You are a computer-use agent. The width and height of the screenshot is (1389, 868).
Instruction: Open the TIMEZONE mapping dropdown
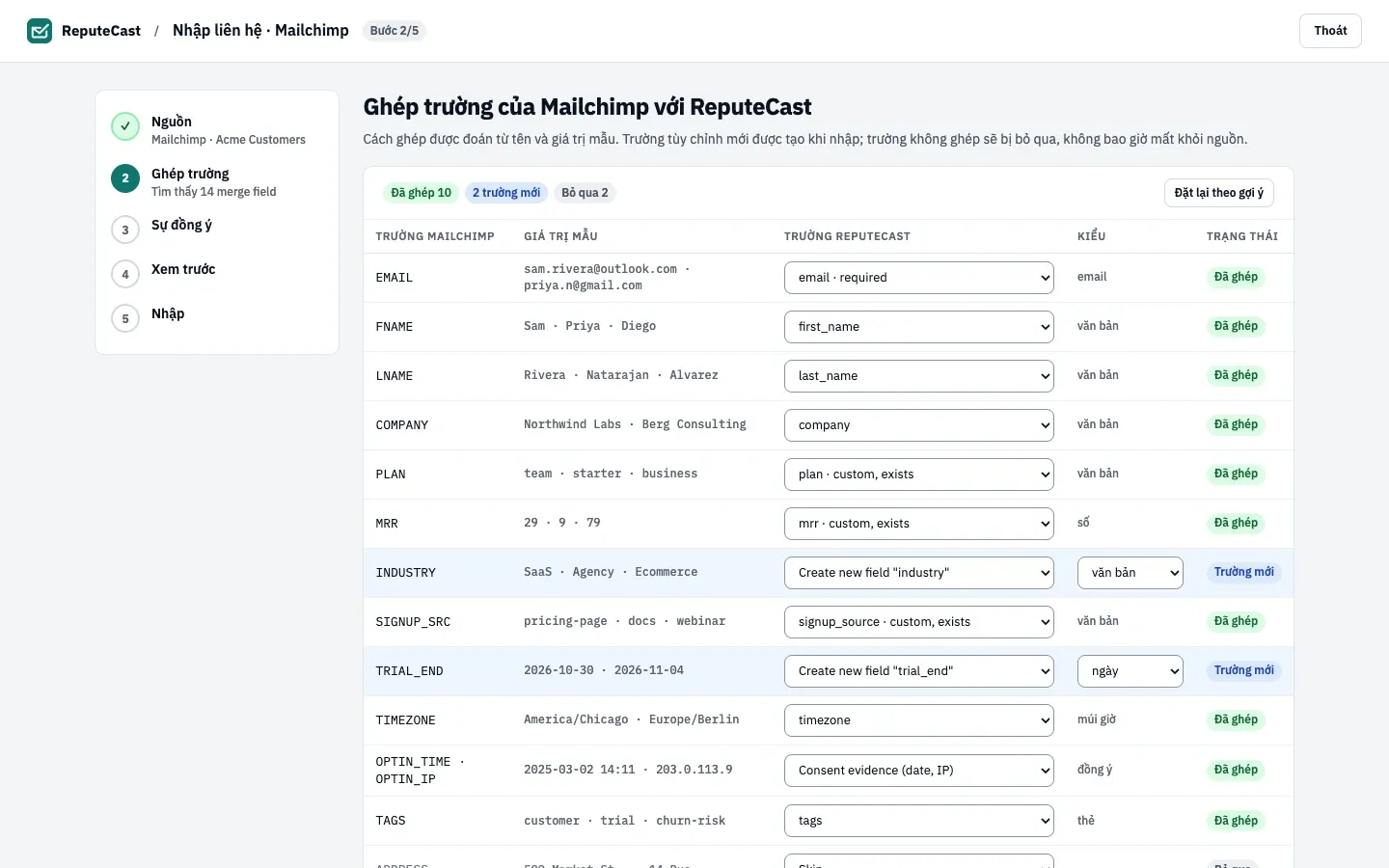[x=919, y=720]
